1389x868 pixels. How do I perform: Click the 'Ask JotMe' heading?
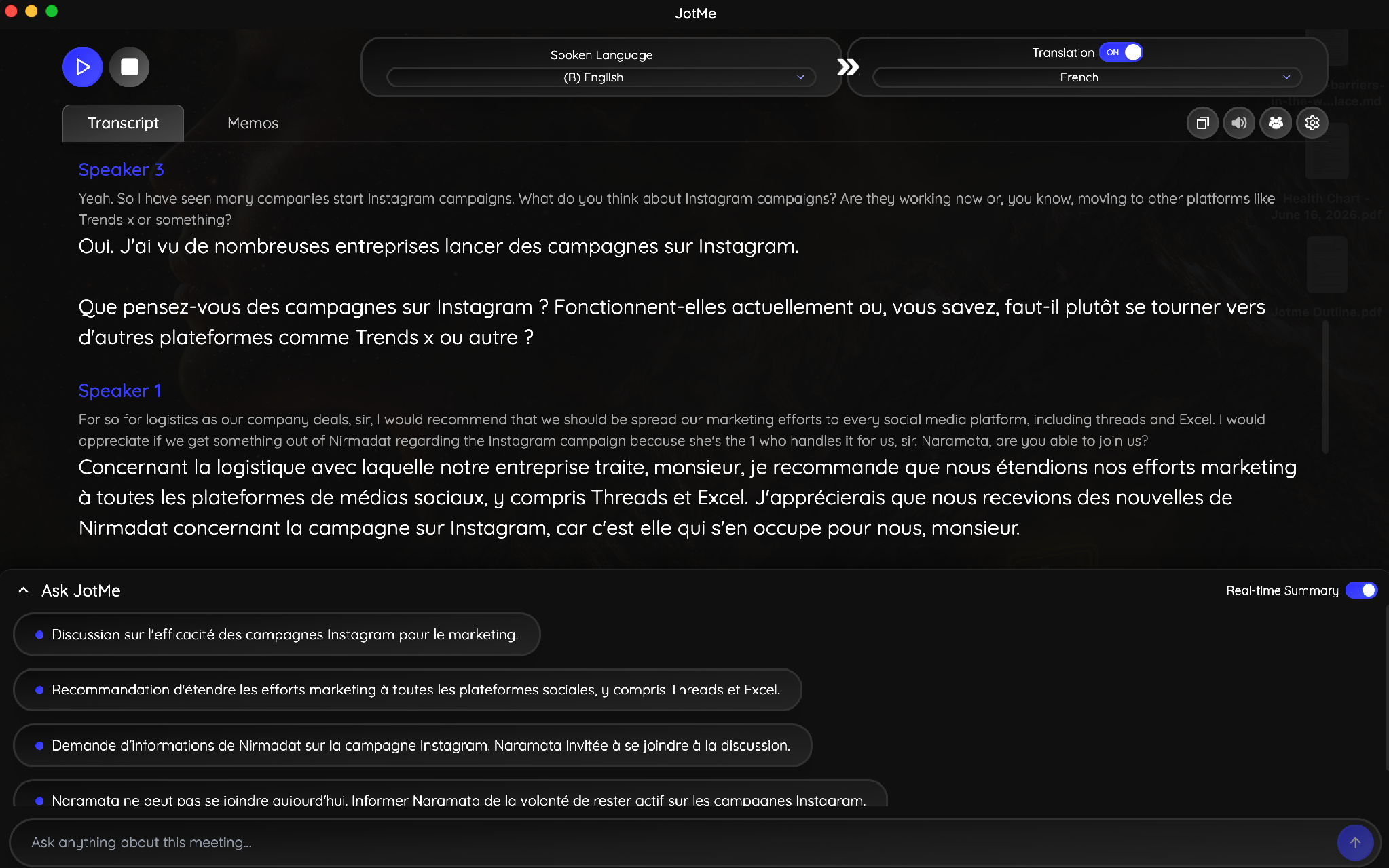pyautogui.click(x=81, y=590)
